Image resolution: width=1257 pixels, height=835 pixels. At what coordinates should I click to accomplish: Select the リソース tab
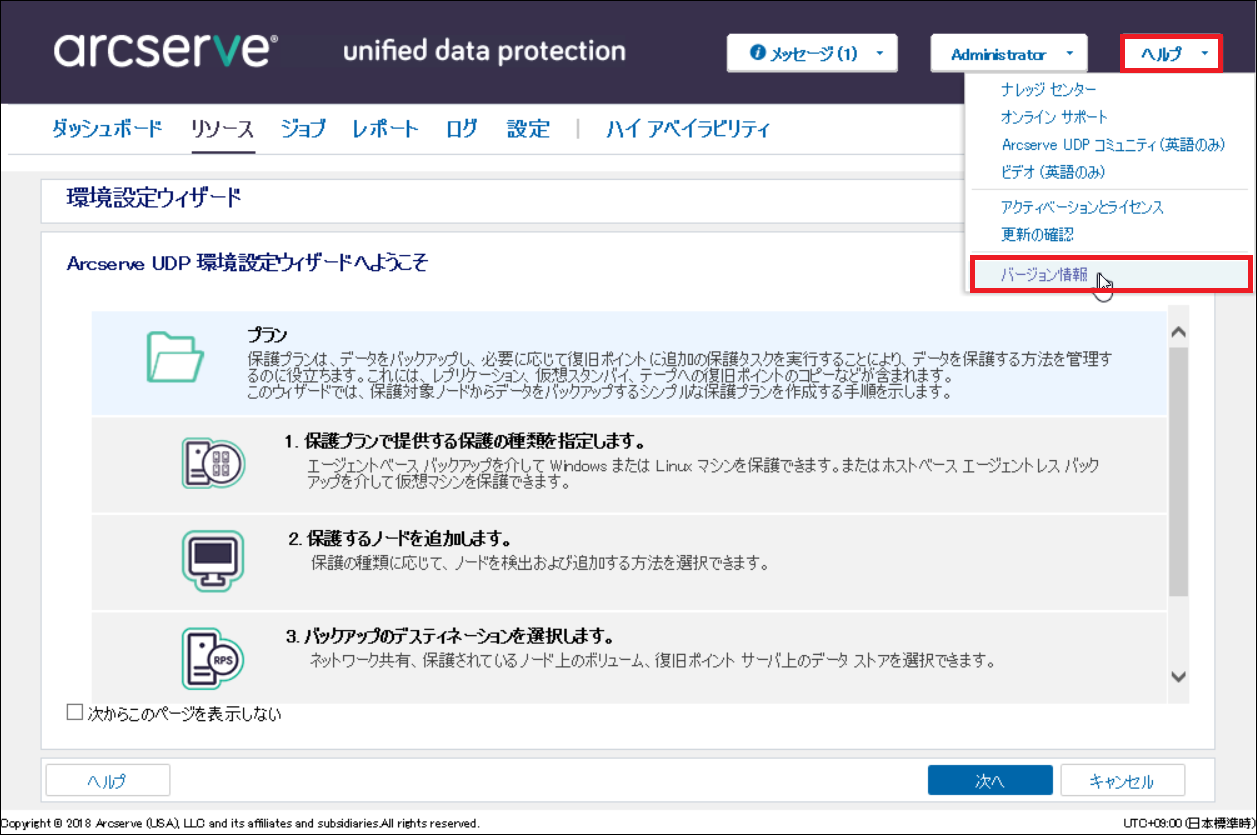(x=223, y=129)
